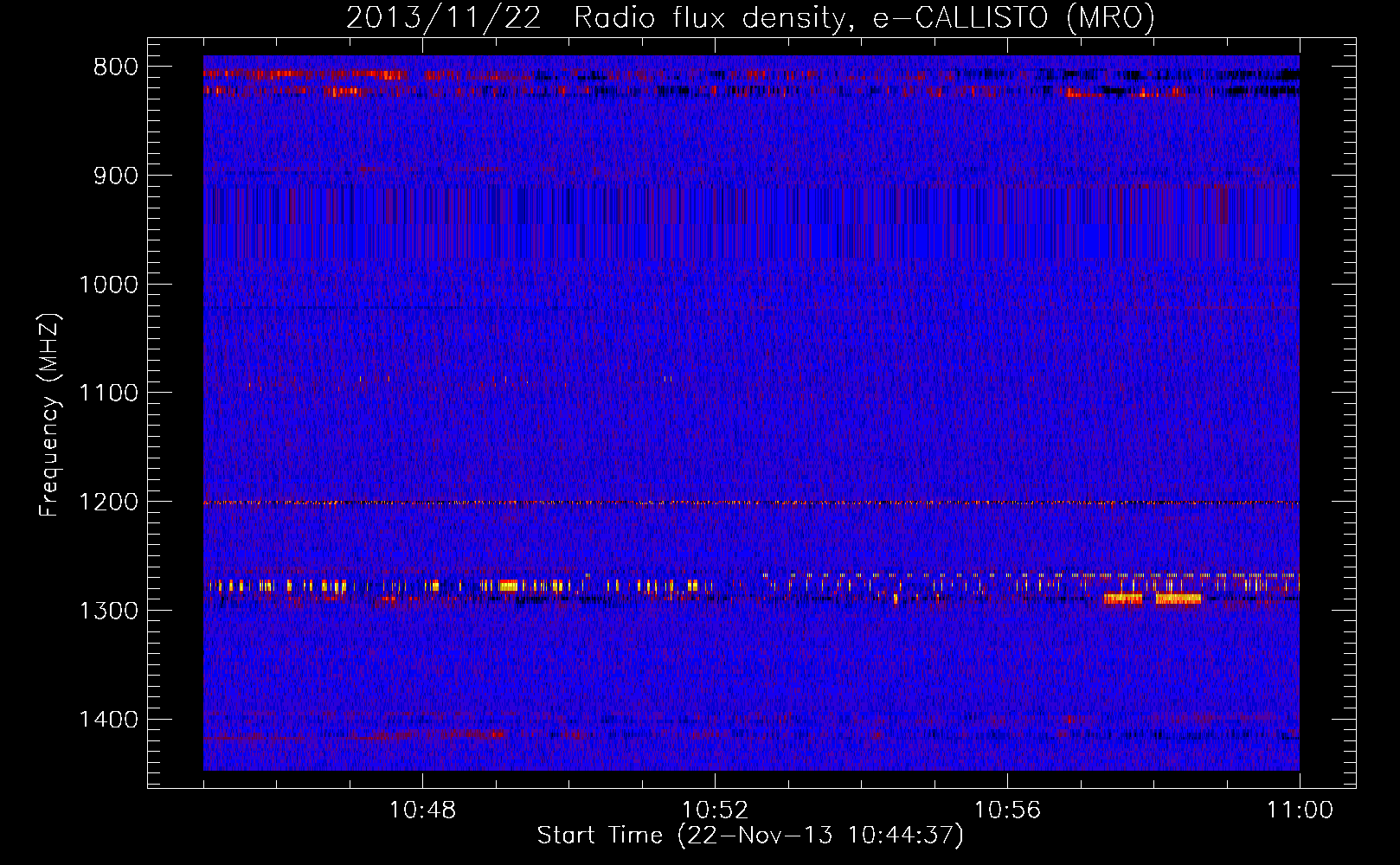Click the 10:56 time axis label

tap(1007, 811)
